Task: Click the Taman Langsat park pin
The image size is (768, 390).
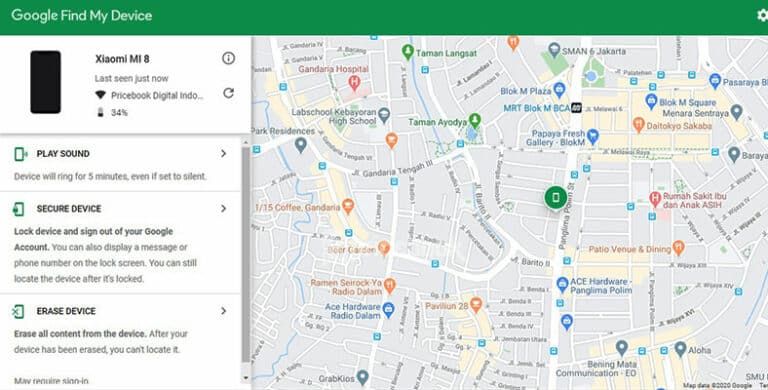Action: [408, 51]
